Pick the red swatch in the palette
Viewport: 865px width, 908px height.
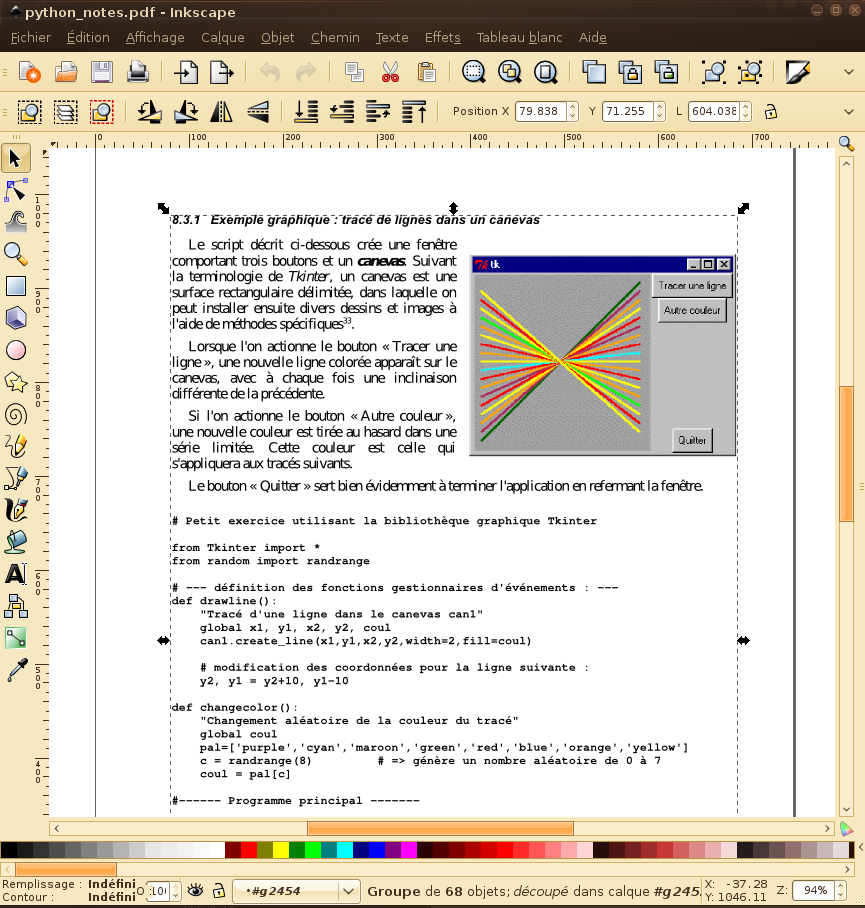click(249, 850)
